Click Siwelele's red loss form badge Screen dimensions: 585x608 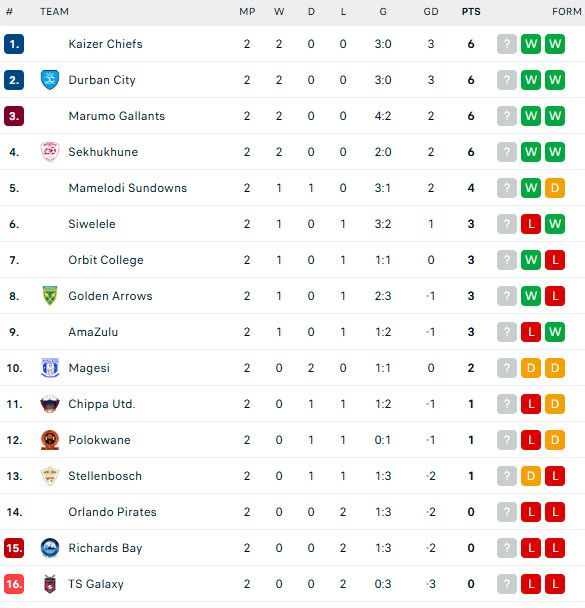point(531,224)
